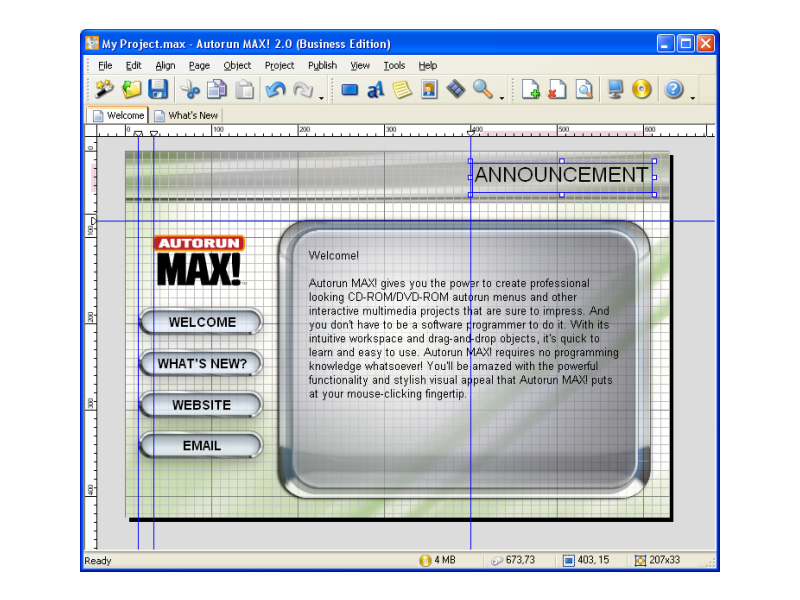Insert a video film object

[456, 90]
